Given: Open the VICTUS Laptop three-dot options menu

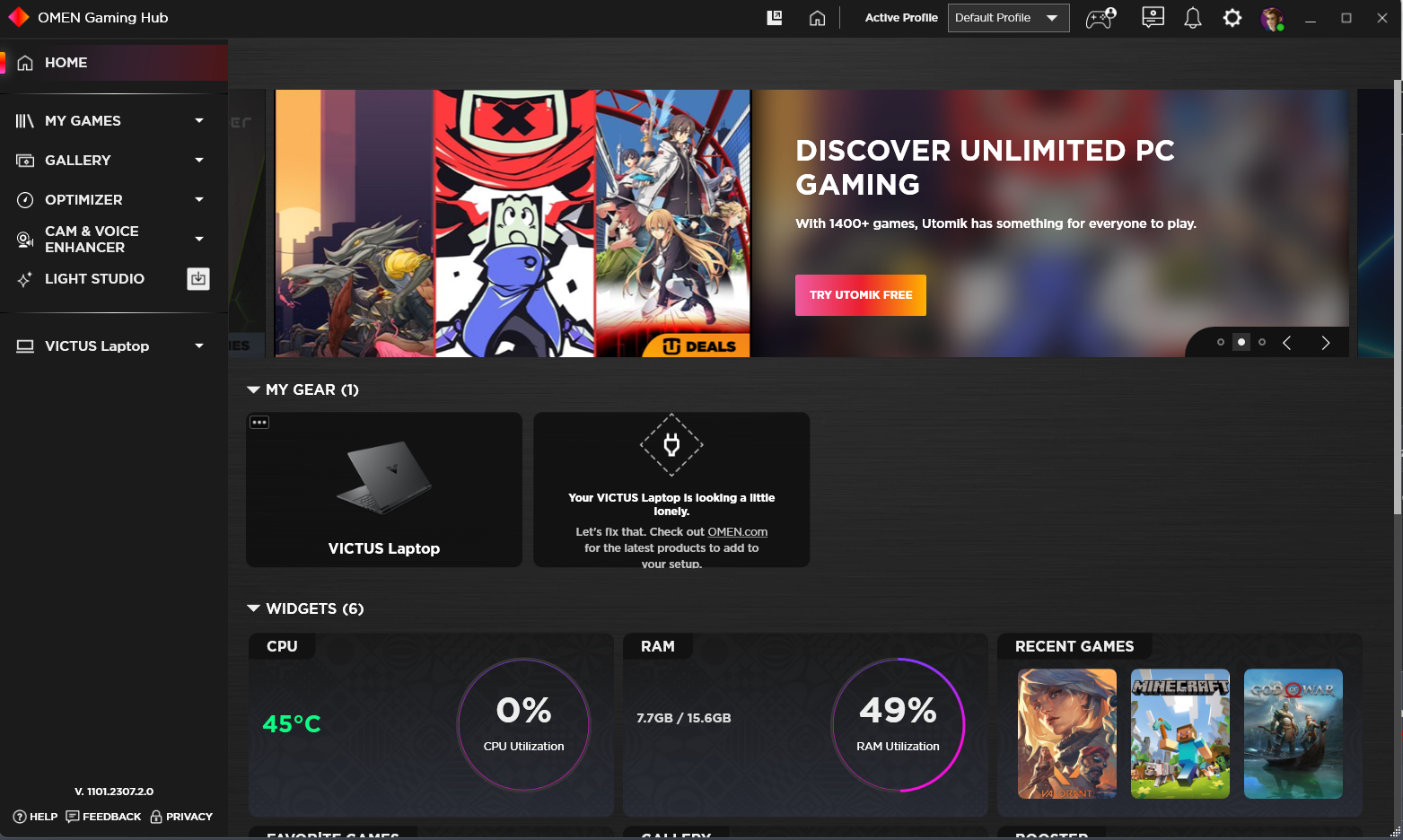Looking at the screenshot, I should [x=259, y=423].
